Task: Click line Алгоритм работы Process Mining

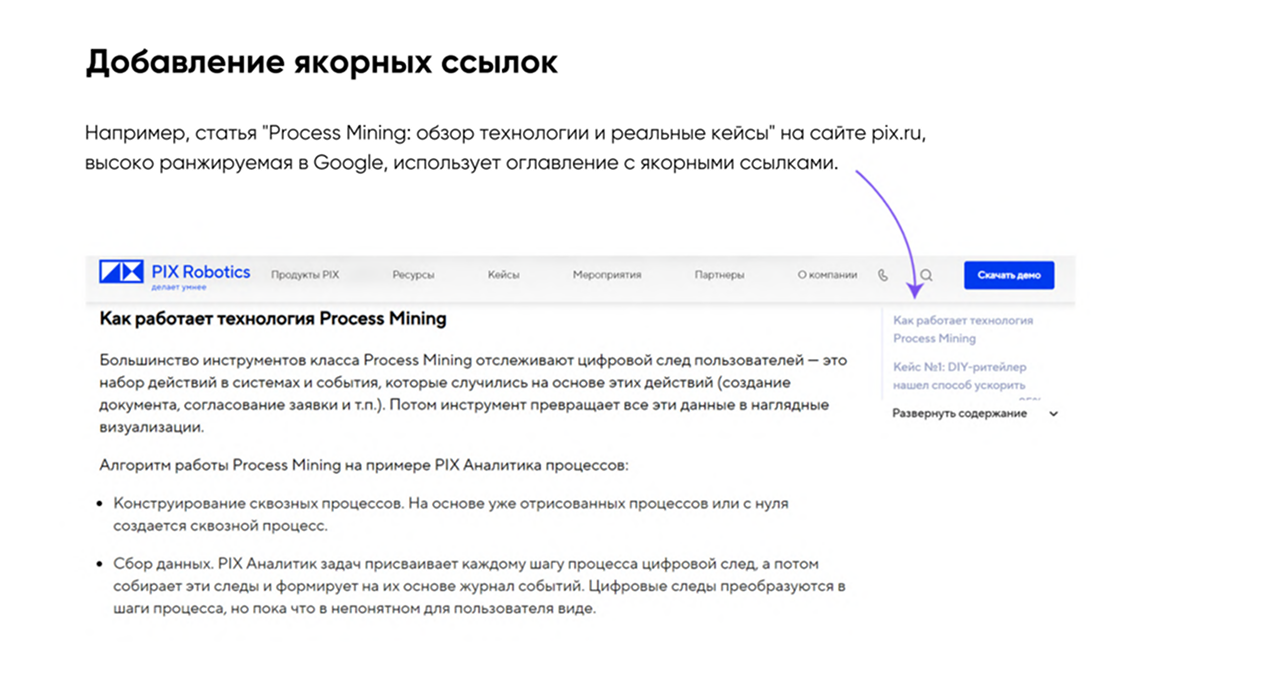Action: point(363,465)
